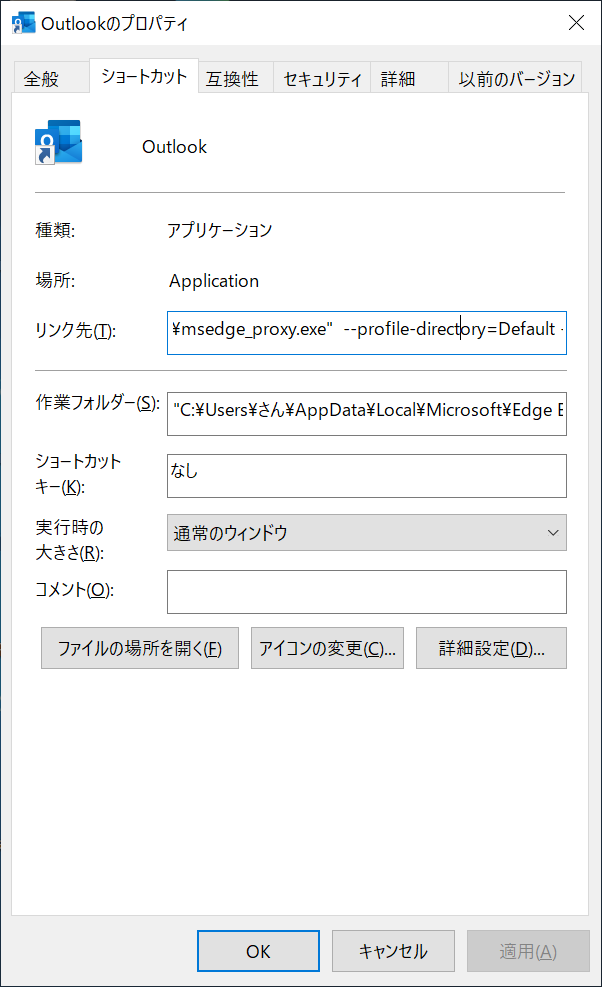This screenshot has height=987, width=602.
Task: Click ファイルの場所を開く button
Action: point(140,648)
